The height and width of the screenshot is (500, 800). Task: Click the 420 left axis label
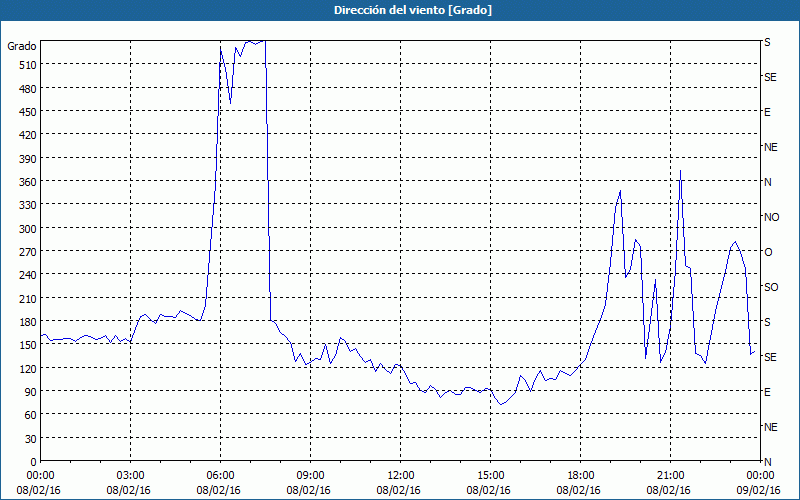point(28,135)
